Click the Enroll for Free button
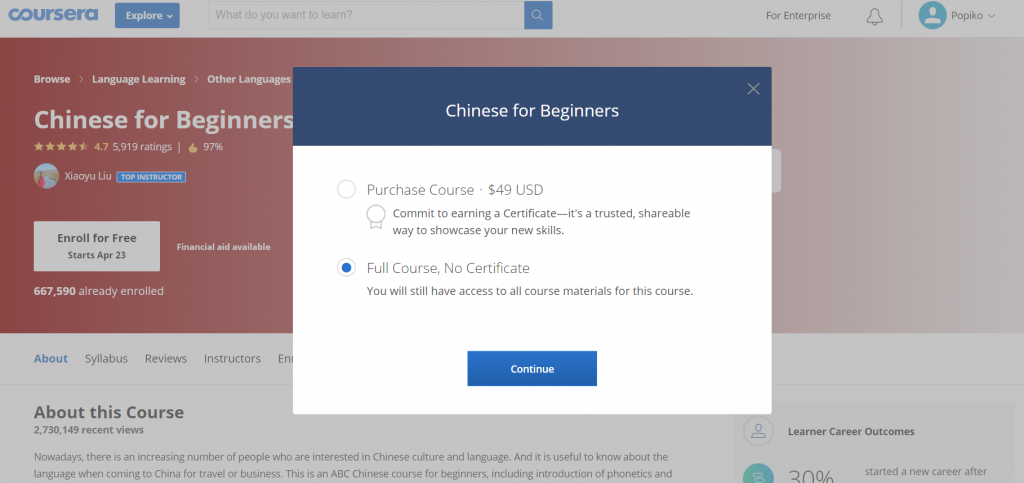 [x=97, y=246]
